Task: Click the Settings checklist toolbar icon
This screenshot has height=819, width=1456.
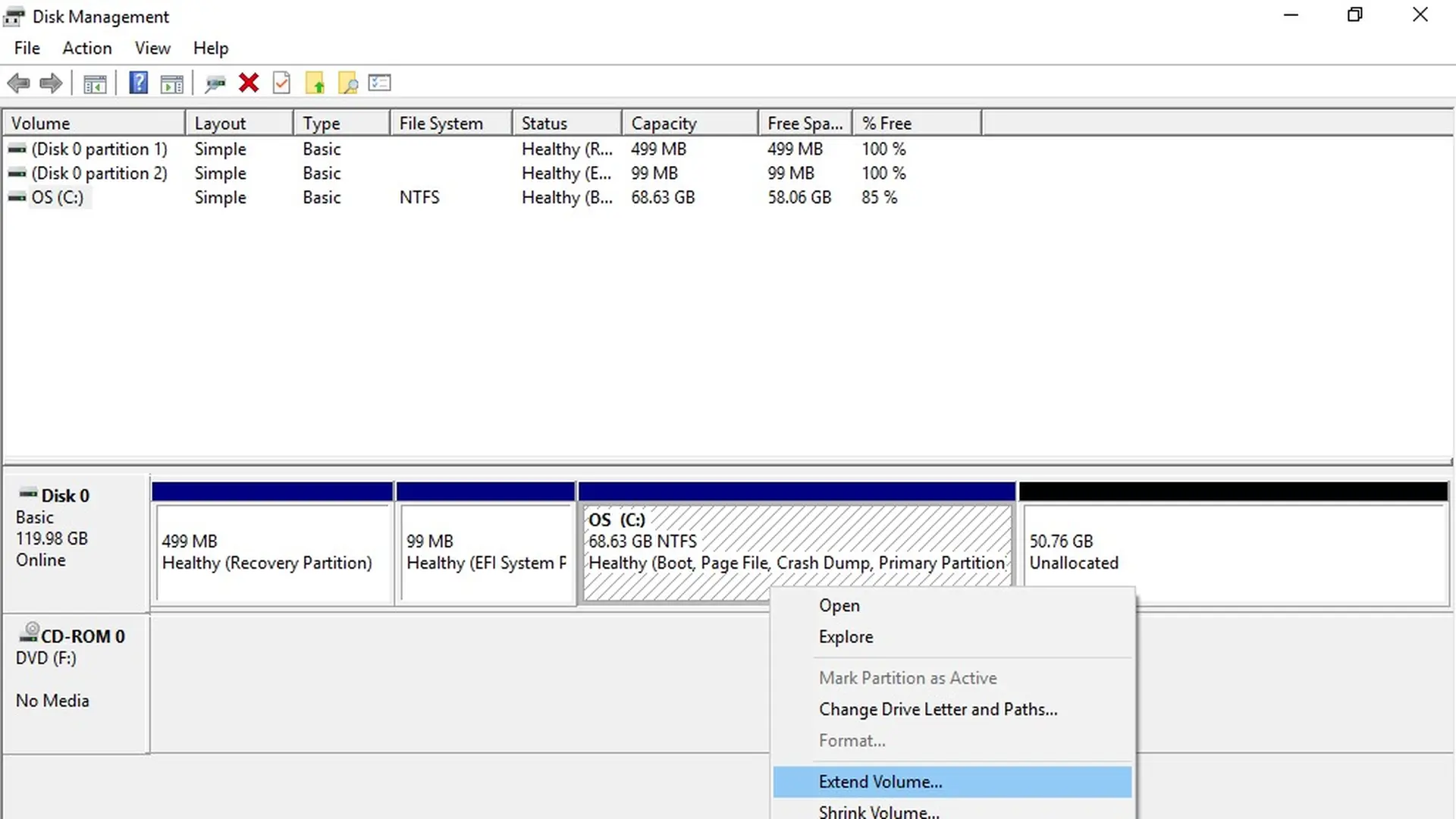Action: pos(379,83)
